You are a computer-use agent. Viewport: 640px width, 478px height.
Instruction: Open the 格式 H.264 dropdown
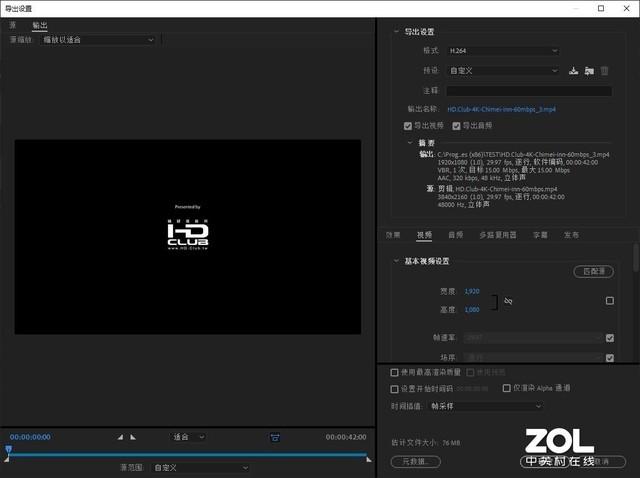click(503, 51)
